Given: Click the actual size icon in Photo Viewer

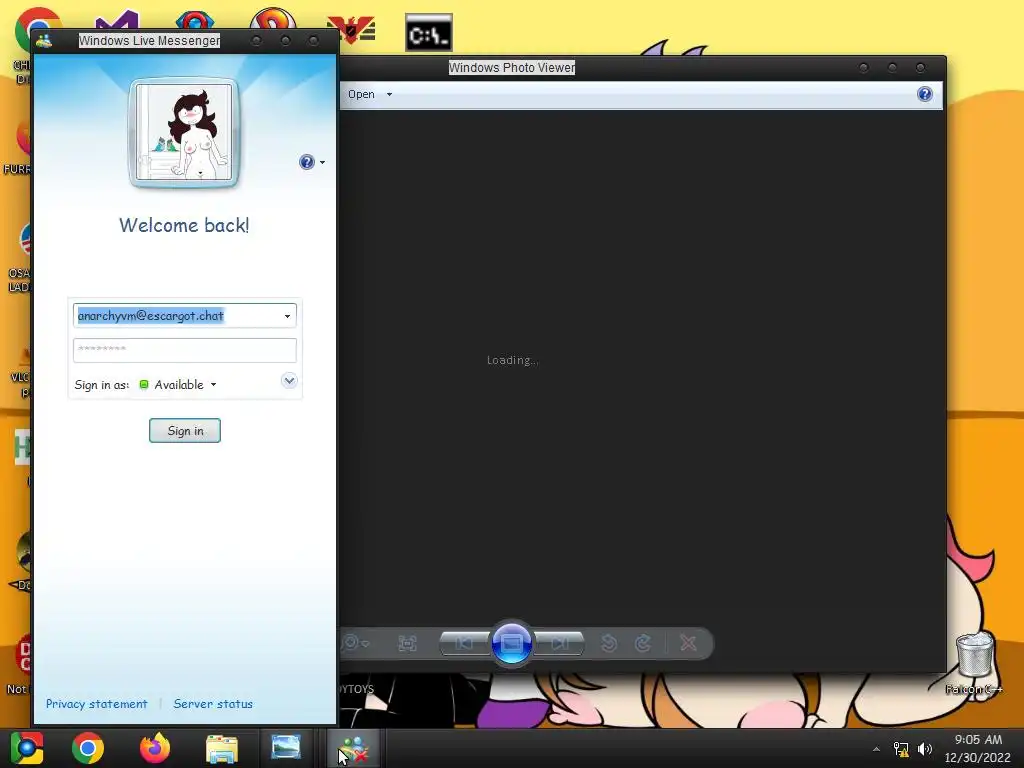Looking at the screenshot, I should [408, 643].
